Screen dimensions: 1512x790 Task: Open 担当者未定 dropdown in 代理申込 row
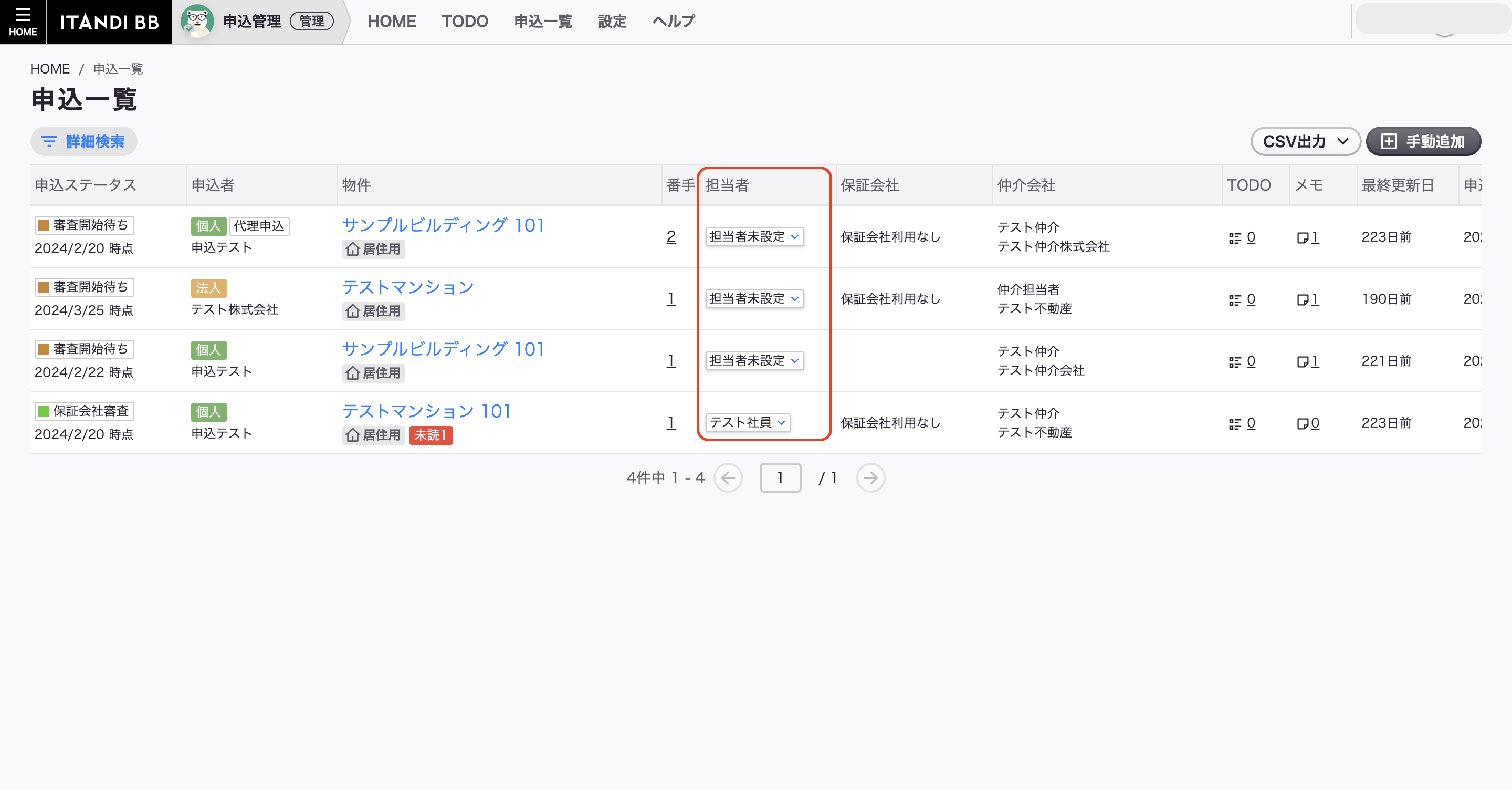pos(754,237)
